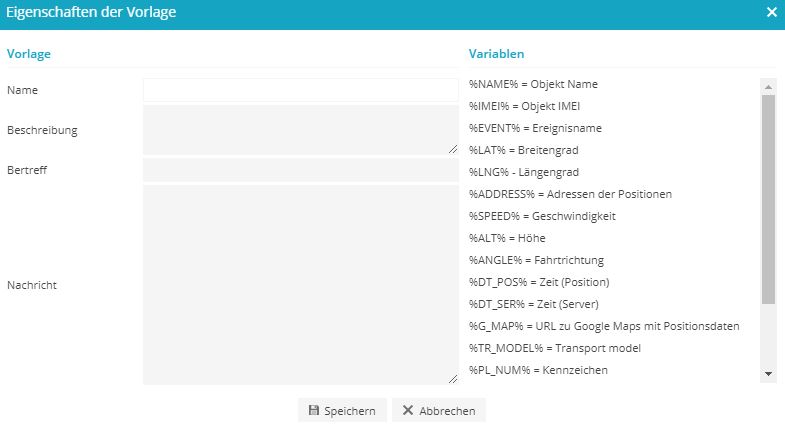Click the scroll up arrow in Variablen list
The height and width of the screenshot is (429, 785).
(768, 87)
